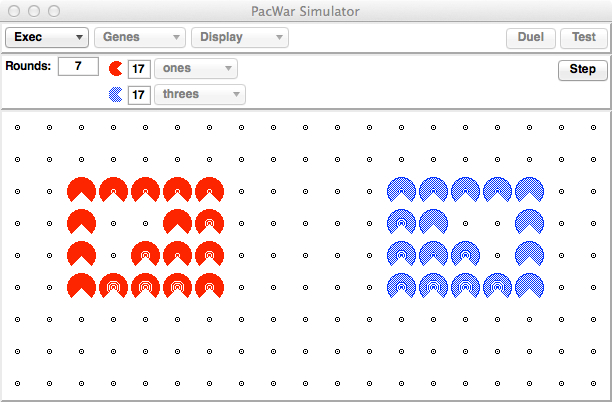612x402 pixels.
Task: Click top-right blue Pac-mite on grid
Action: click(529, 190)
